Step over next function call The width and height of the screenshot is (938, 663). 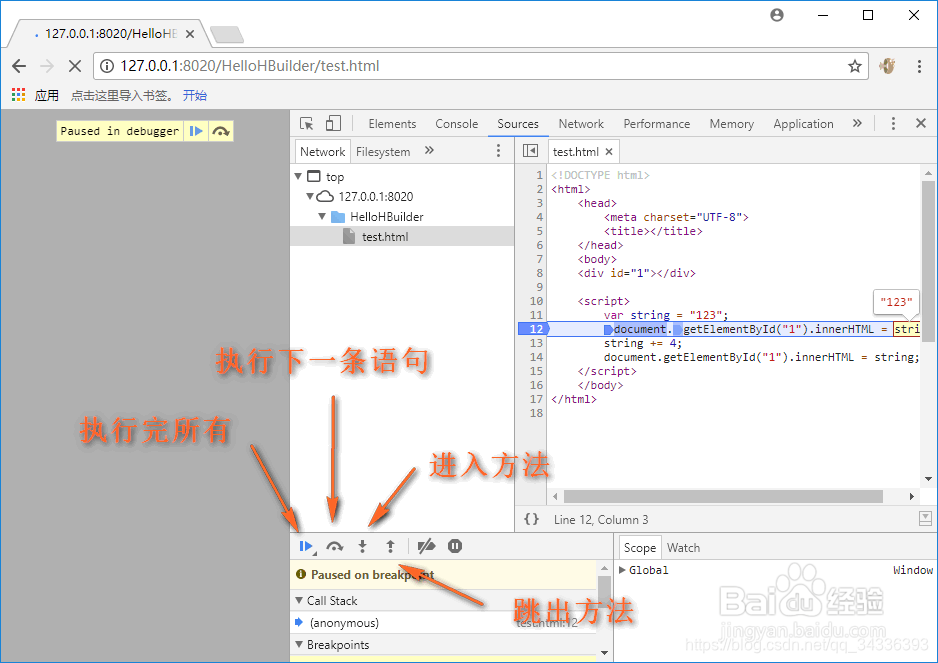point(334,546)
